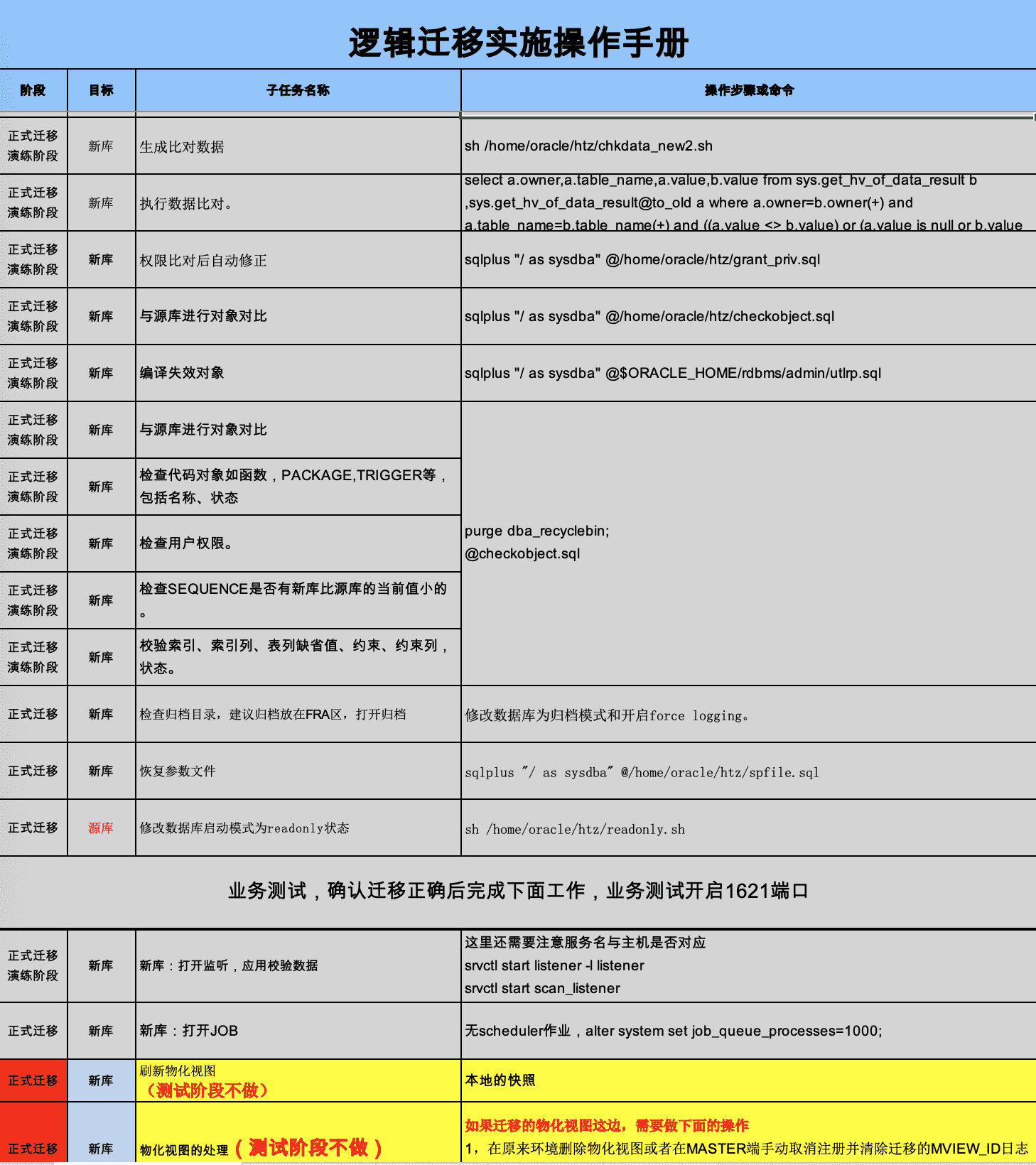1036x1165 pixels.
Task: Click the readonly.sh command cell
Action: point(748,828)
